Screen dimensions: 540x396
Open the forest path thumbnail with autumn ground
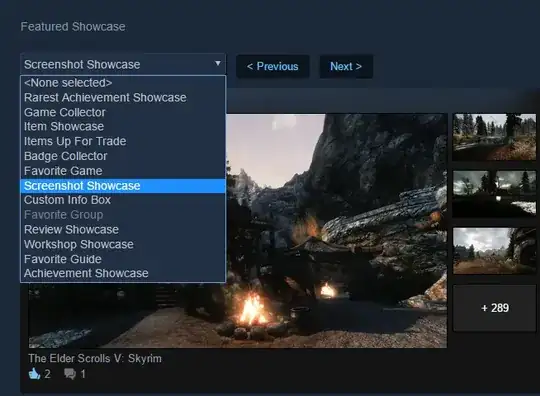tap(495, 137)
